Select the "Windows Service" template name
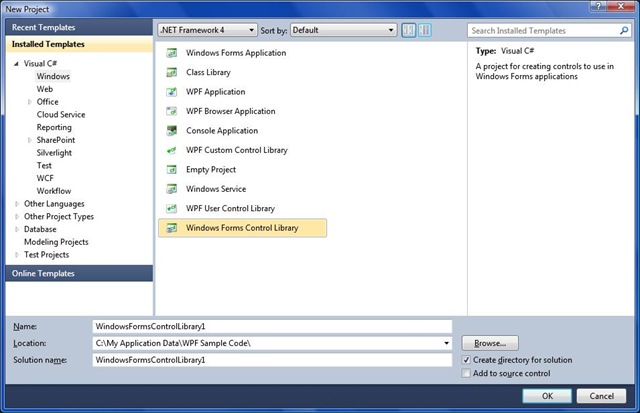 pos(216,189)
